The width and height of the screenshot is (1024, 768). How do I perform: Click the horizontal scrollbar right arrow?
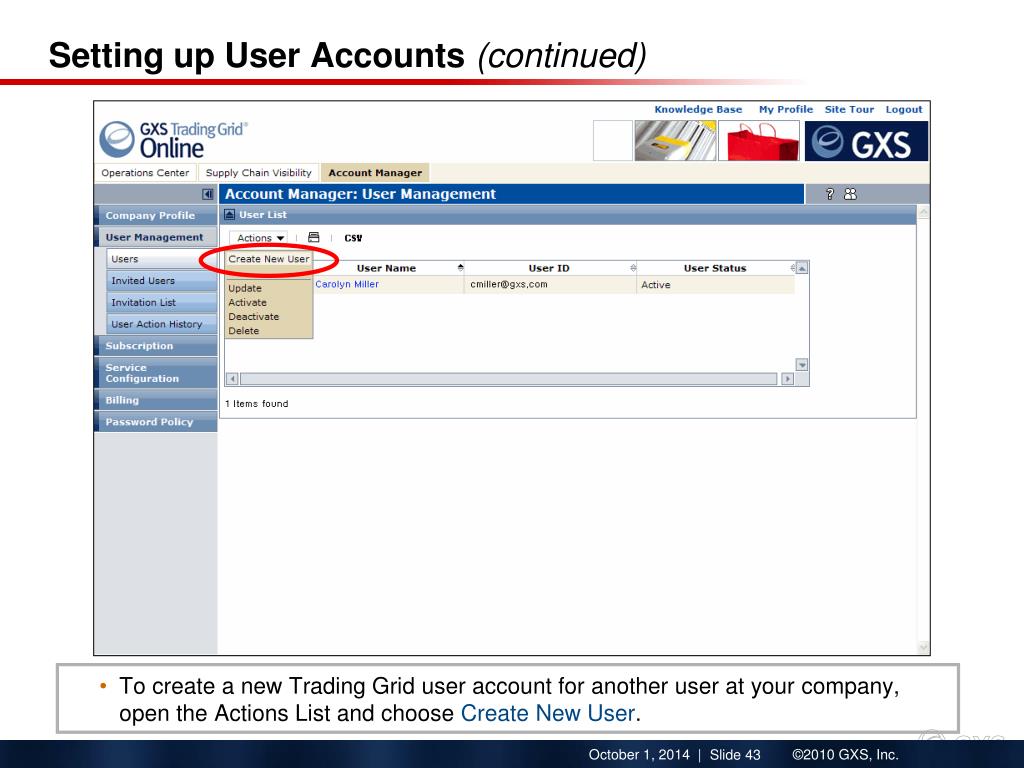[x=788, y=379]
